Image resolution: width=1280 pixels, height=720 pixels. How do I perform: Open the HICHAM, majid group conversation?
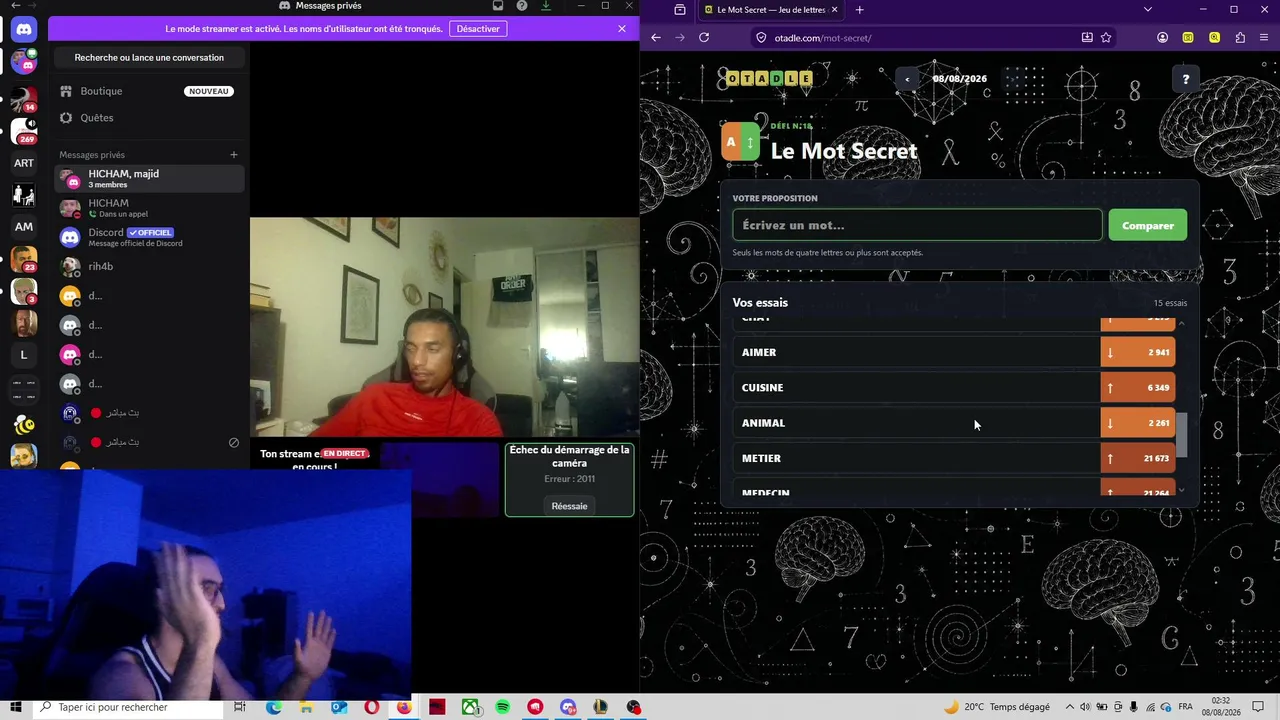tap(149, 179)
